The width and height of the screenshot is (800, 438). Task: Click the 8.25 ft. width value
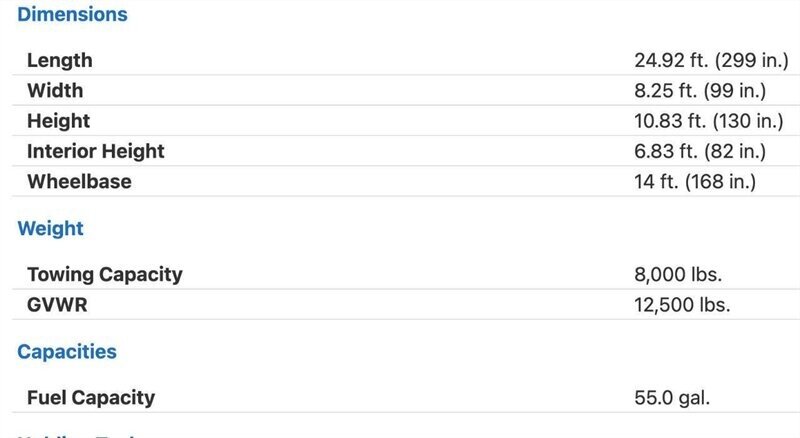(700, 90)
